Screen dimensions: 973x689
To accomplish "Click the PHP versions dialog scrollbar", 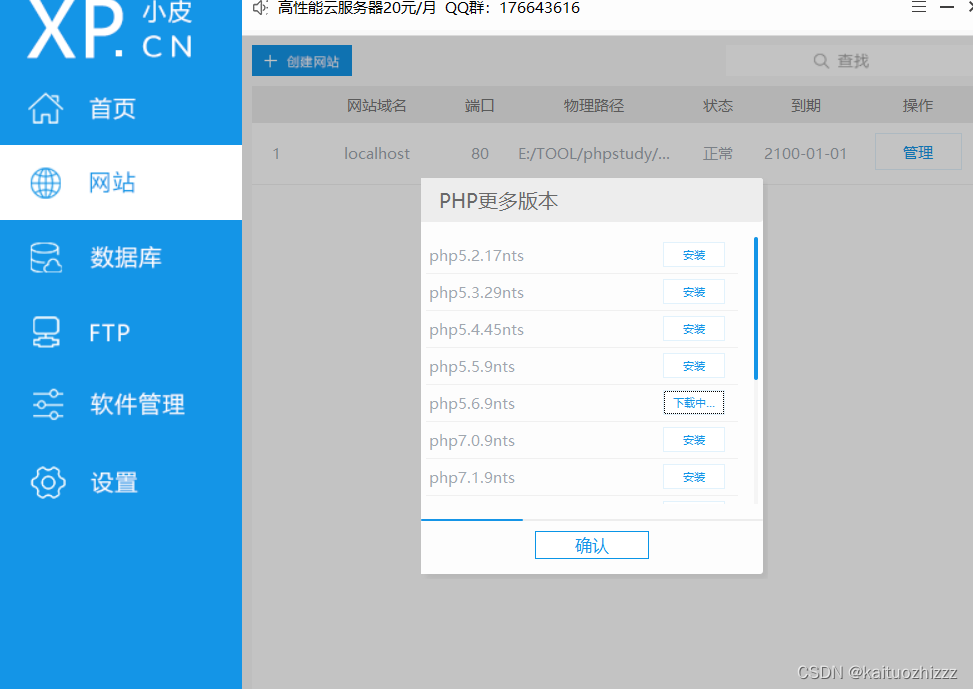I will (756, 300).
